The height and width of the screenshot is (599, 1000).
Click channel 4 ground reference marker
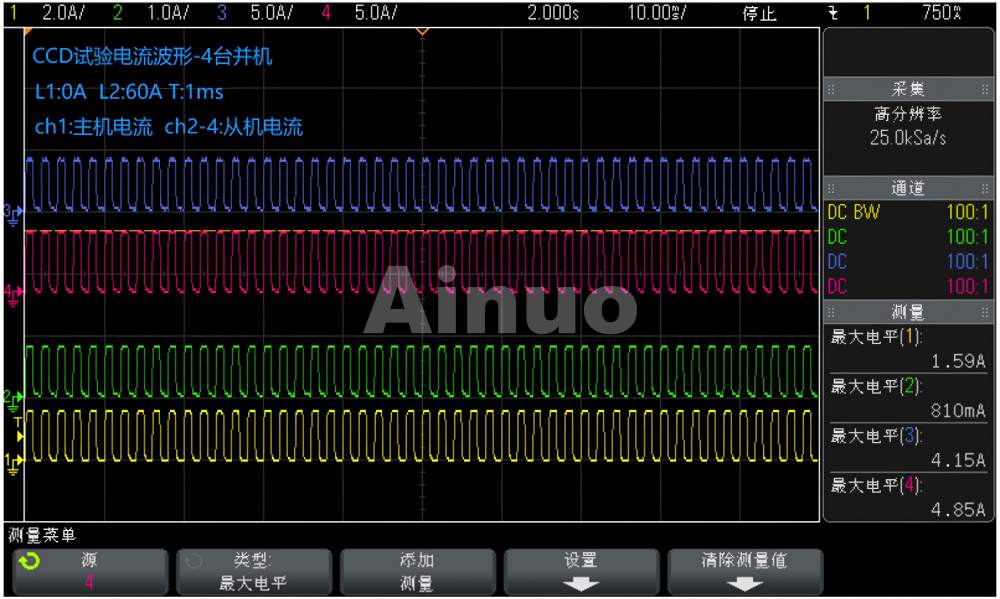[x=11, y=292]
